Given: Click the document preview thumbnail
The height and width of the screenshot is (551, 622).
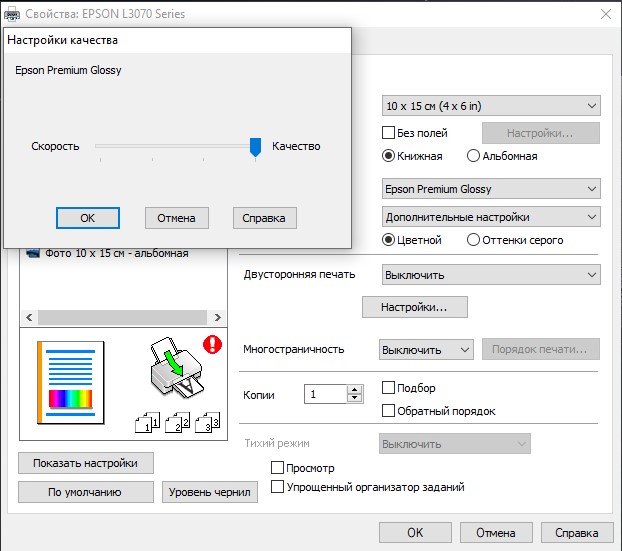Looking at the screenshot, I should (x=71, y=383).
